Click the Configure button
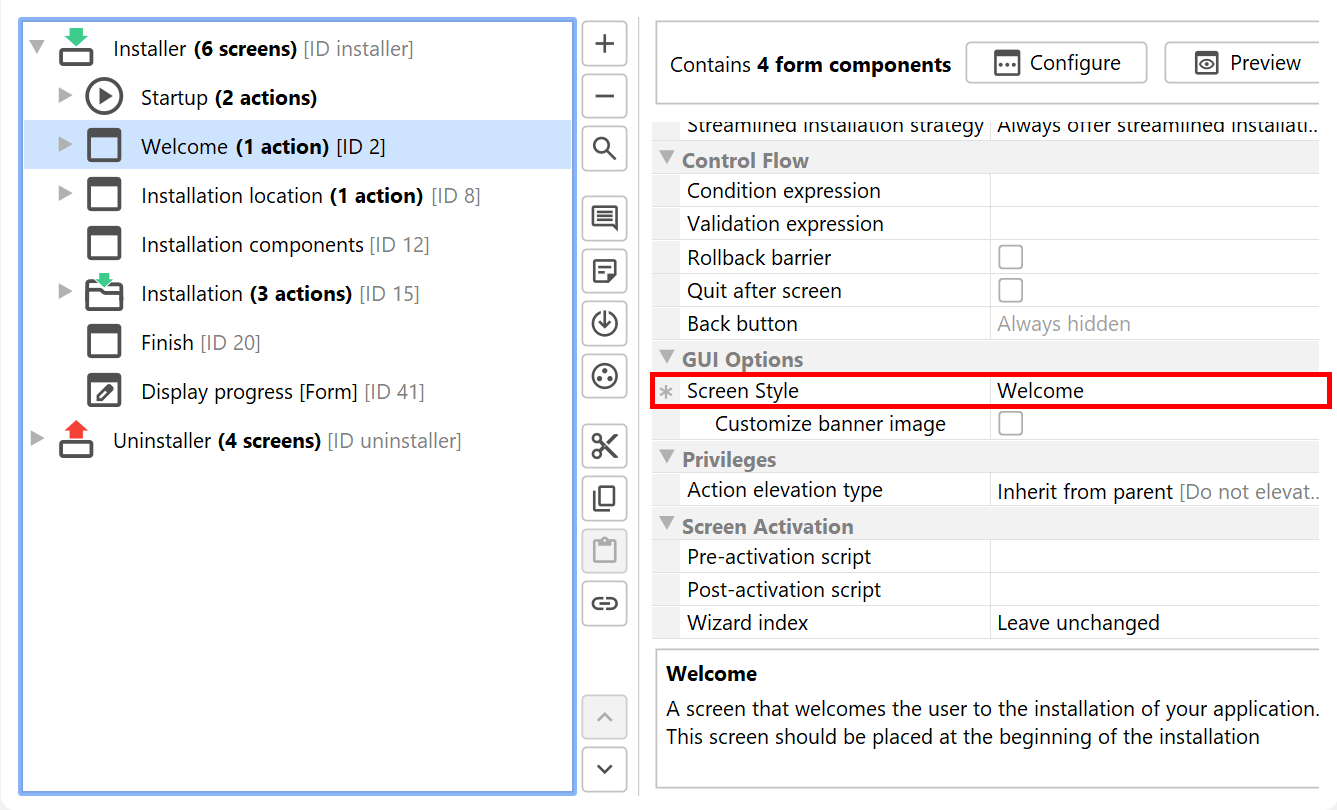This screenshot has width=1337, height=810. tap(1056, 63)
